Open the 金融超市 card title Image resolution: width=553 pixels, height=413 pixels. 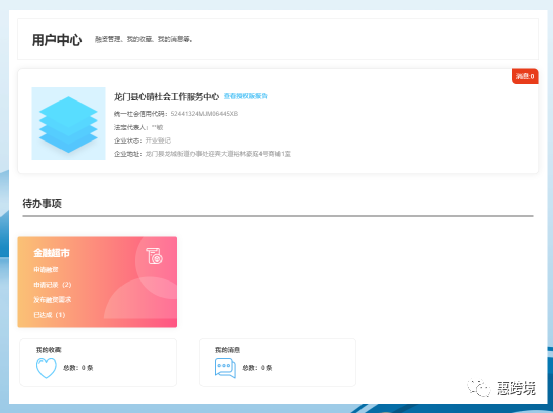point(51,253)
